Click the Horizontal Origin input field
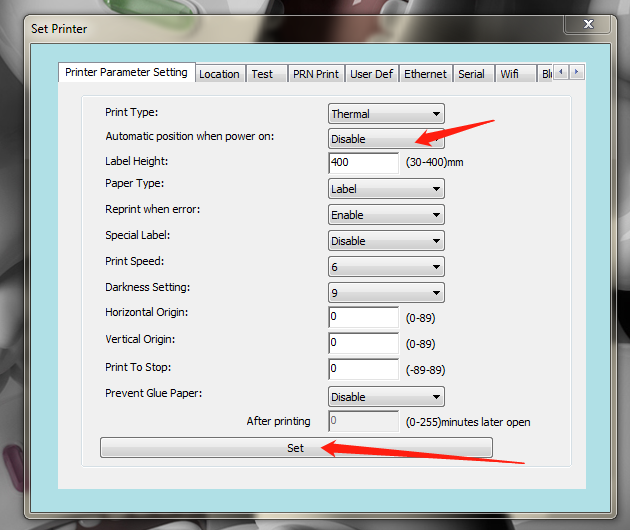 [x=364, y=317]
